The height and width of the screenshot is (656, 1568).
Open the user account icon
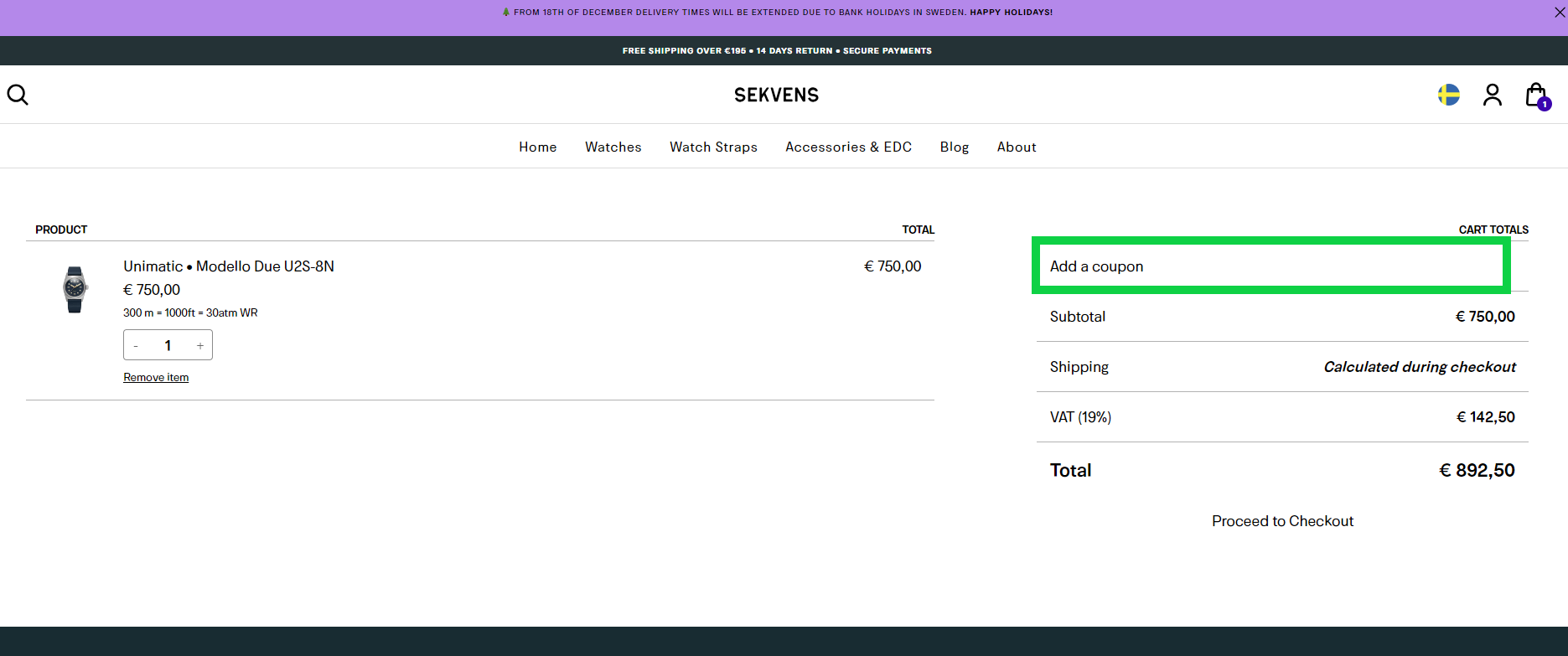pyautogui.click(x=1493, y=95)
